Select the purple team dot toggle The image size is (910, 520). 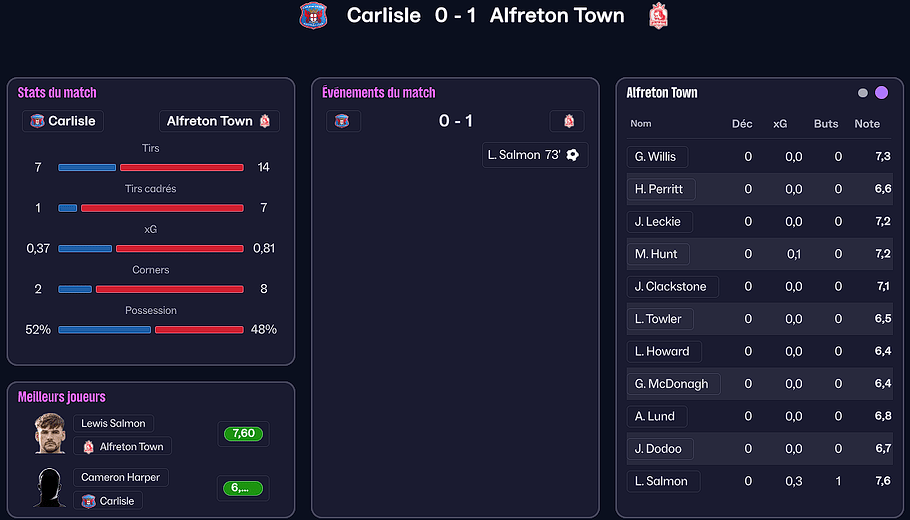click(x=881, y=93)
